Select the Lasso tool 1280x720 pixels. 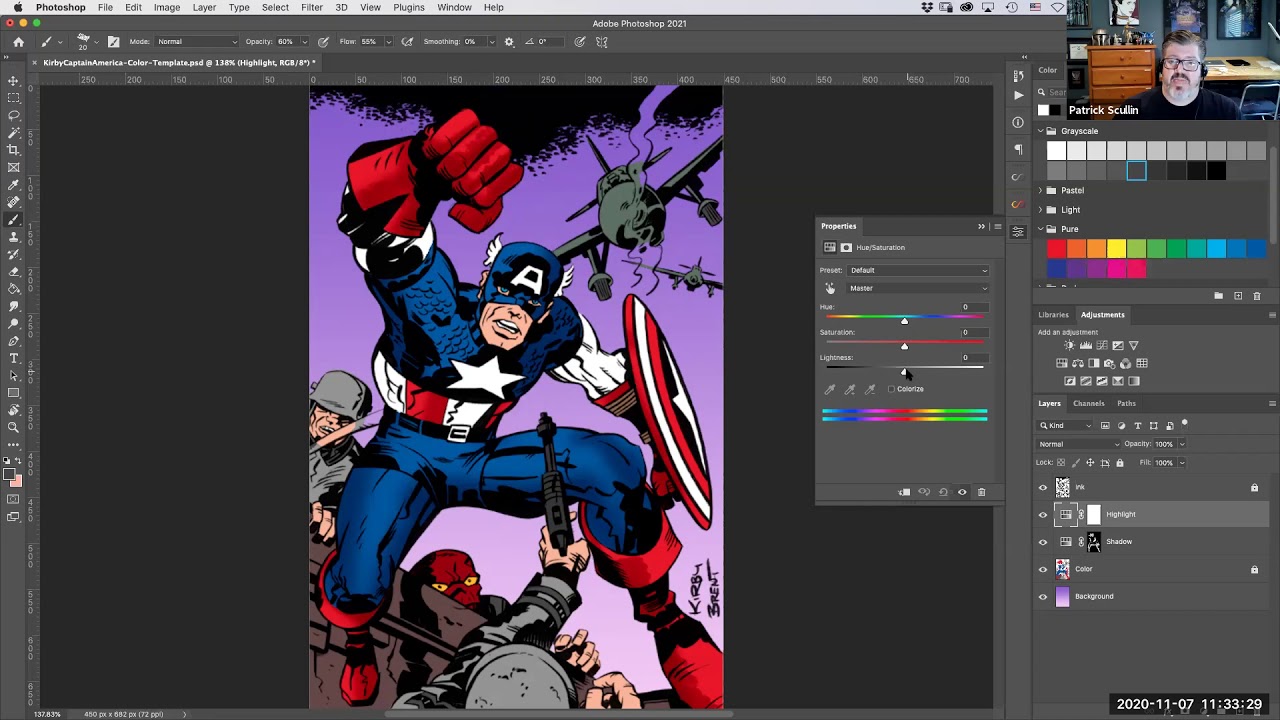click(13, 115)
